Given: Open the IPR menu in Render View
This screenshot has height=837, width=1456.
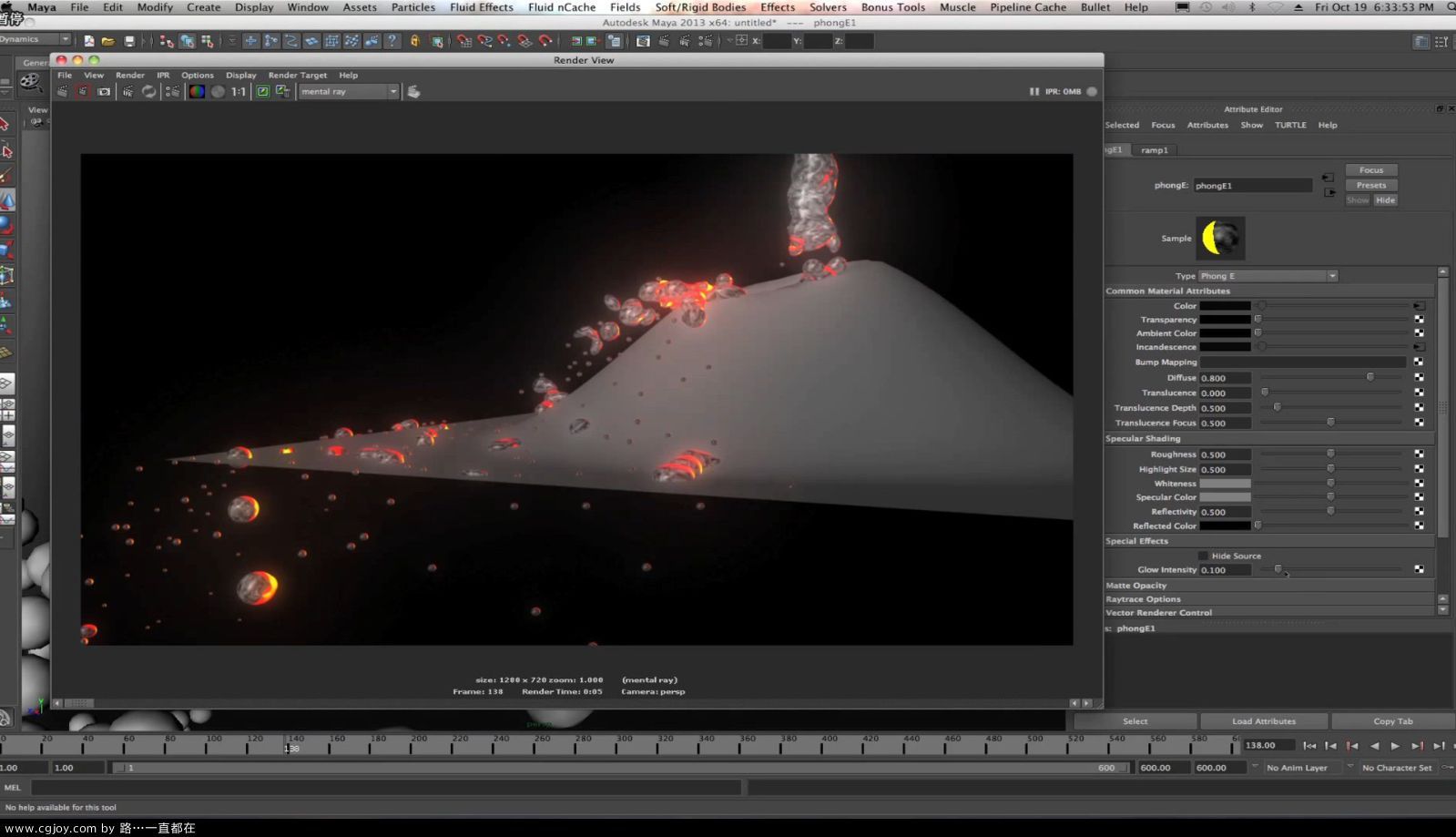Looking at the screenshot, I should pos(163,75).
